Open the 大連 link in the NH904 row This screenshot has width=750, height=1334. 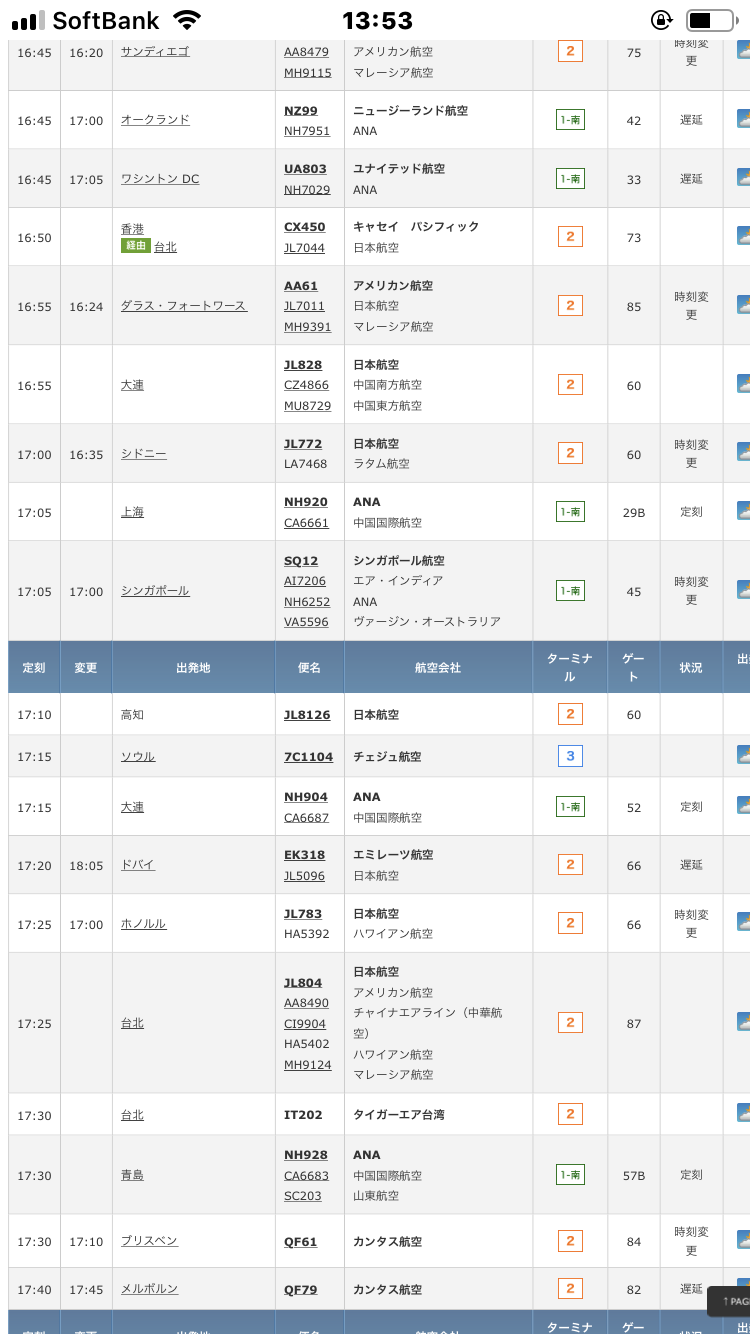point(132,807)
